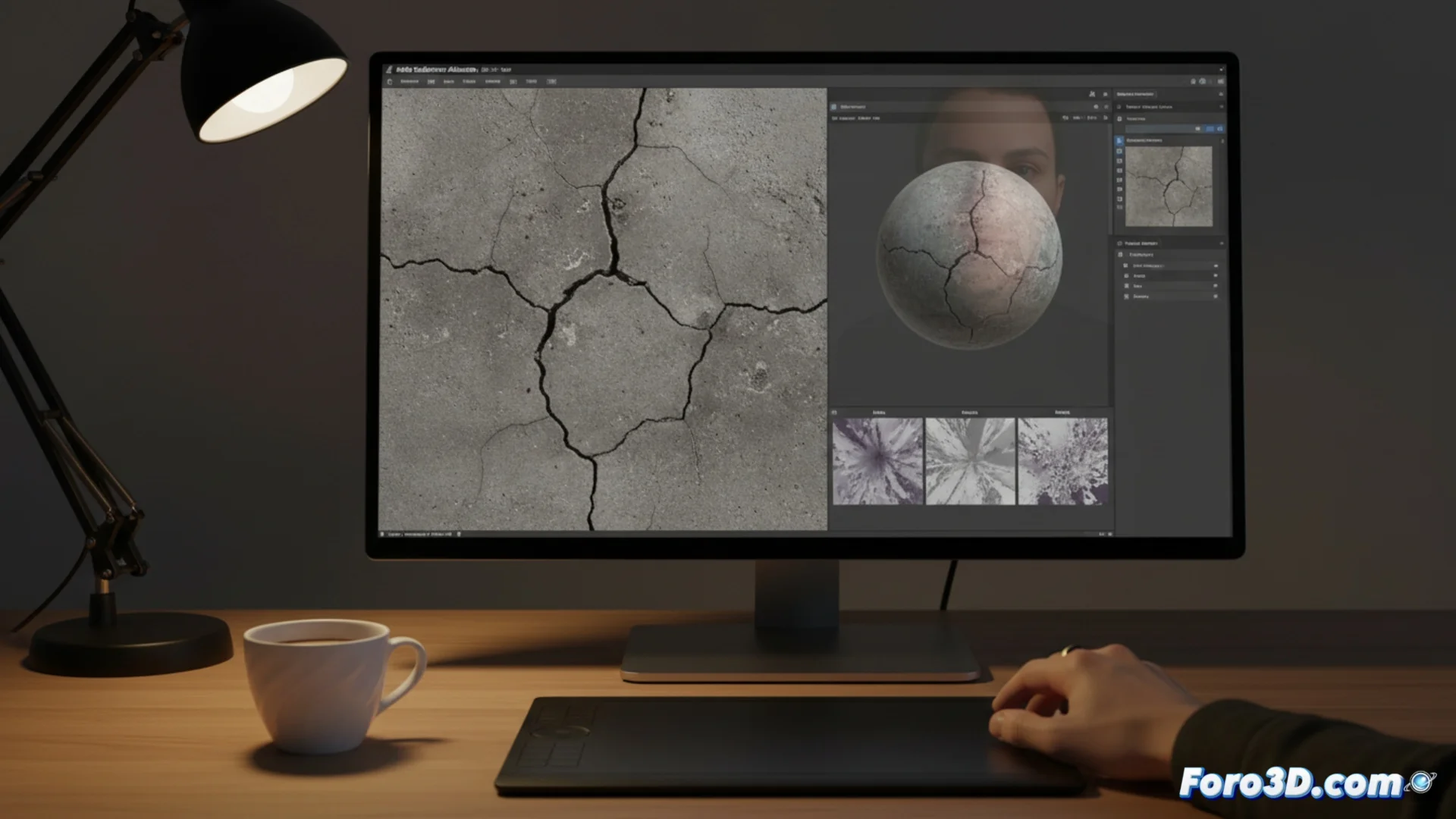This screenshot has width=1456, height=819.
Task: Toggle visibility of the first row in the lower properties list
Action: coord(1216,265)
